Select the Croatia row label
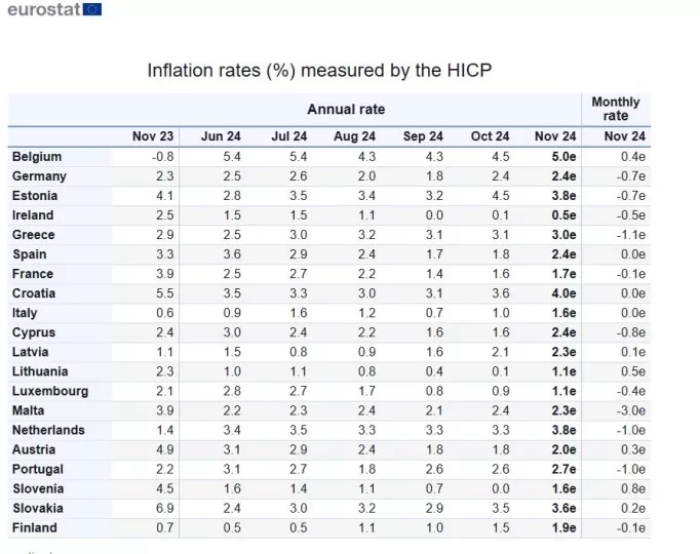The height and width of the screenshot is (554, 700). coord(34,293)
